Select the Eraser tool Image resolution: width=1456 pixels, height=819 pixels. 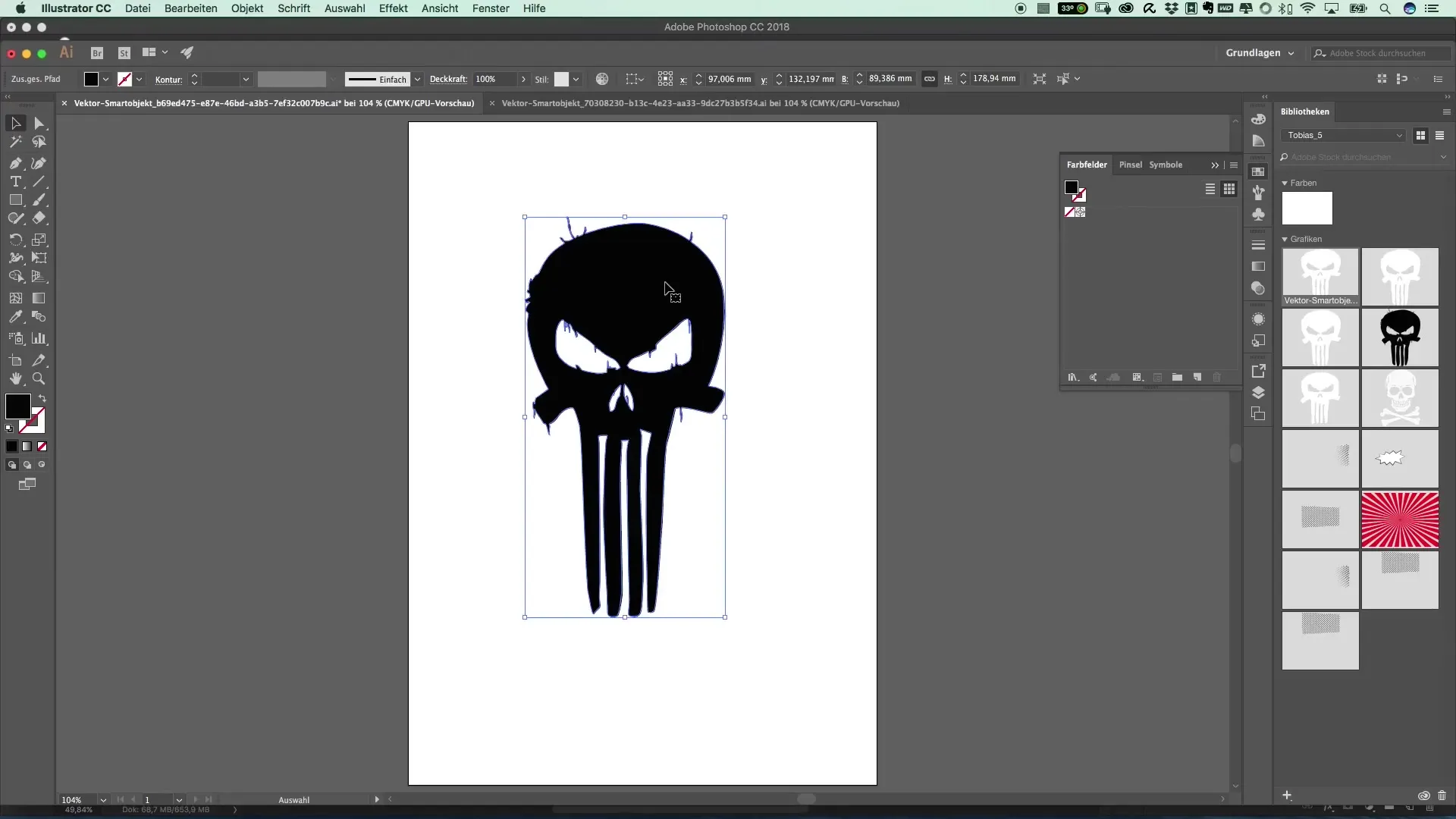(39, 218)
